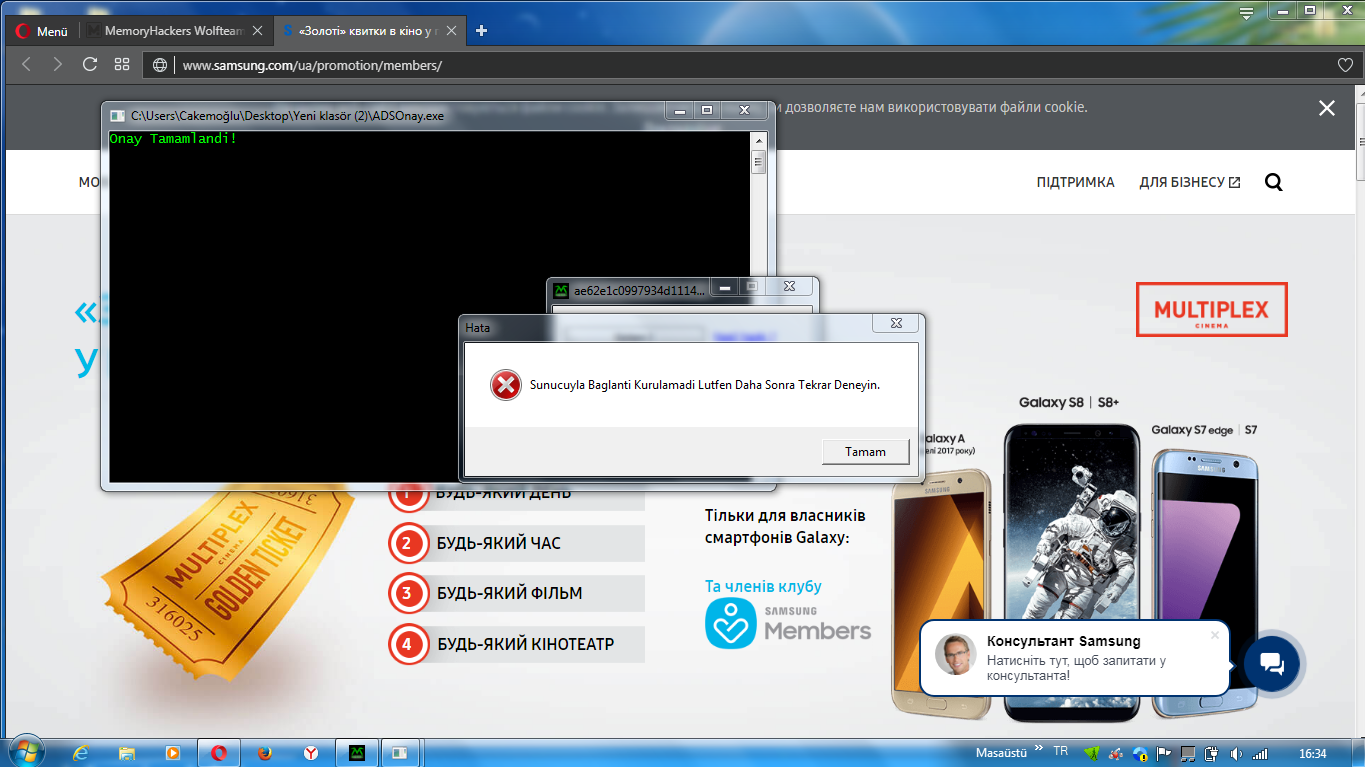
Task: Open the Opera Menü button
Action: (40, 31)
